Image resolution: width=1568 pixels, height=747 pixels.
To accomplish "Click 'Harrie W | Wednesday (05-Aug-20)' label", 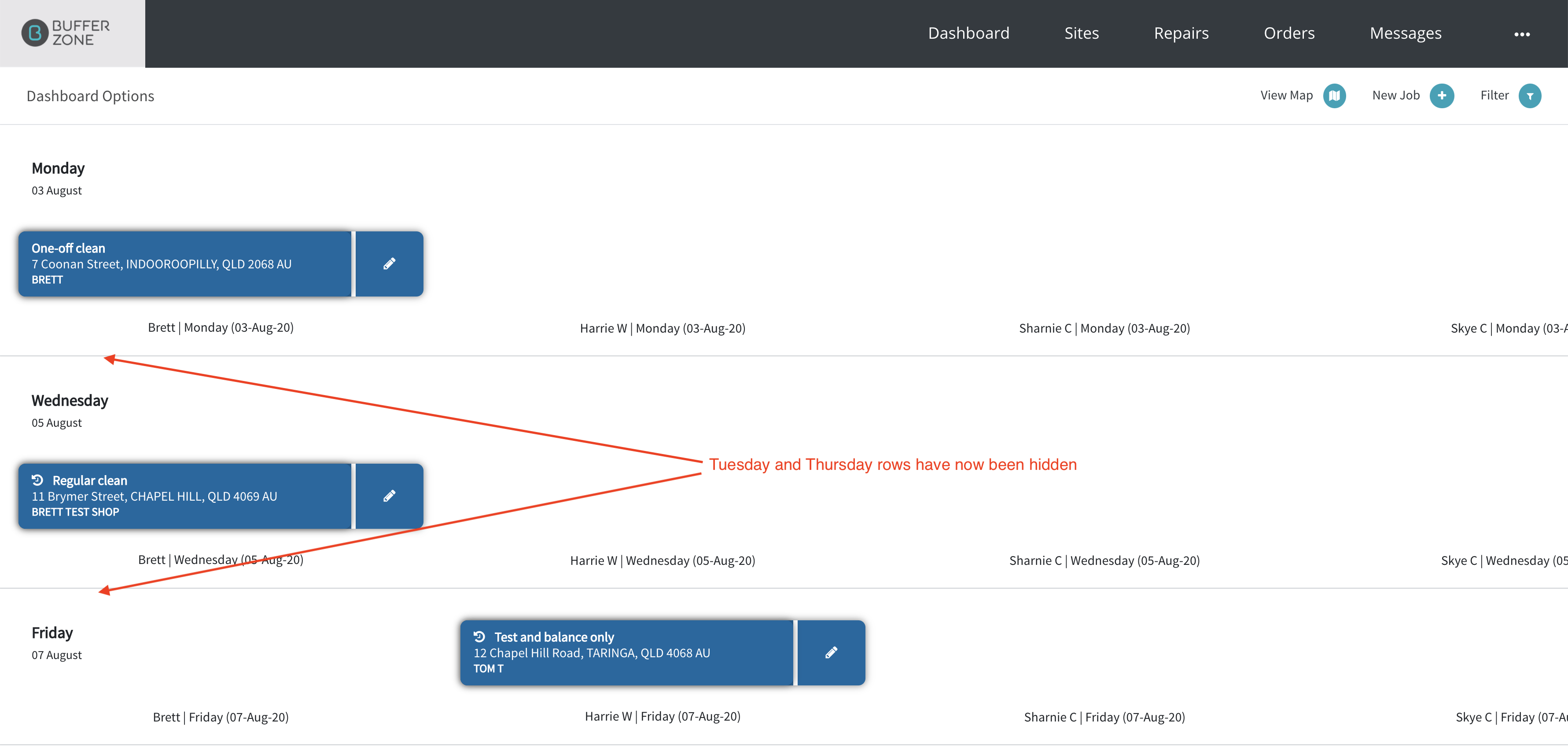I will pyautogui.click(x=662, y=561).
